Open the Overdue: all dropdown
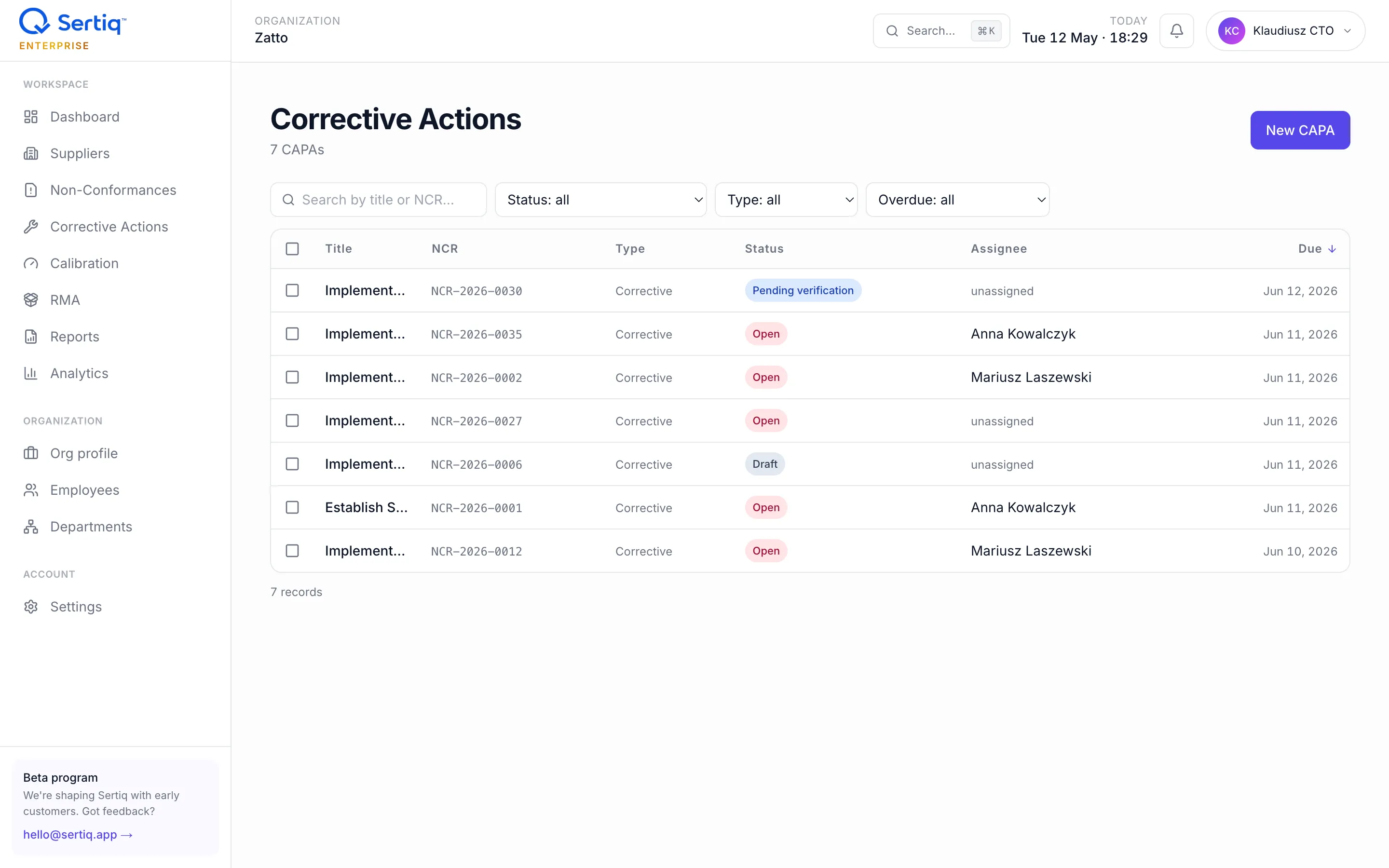The height and width of the screenshot is (868, 1389). 957,200
